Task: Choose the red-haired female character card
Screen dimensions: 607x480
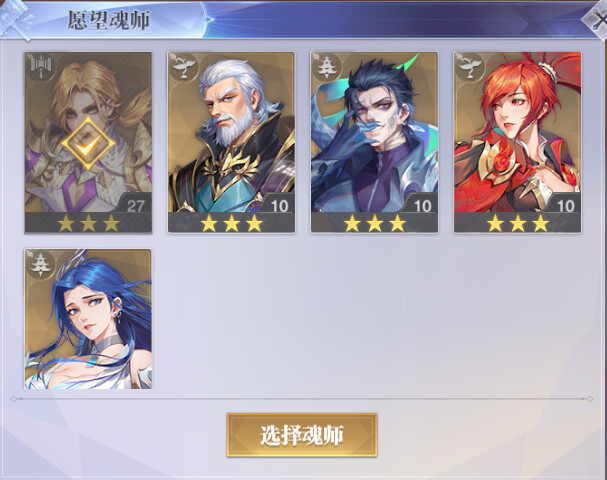Action: coord(517,142)
